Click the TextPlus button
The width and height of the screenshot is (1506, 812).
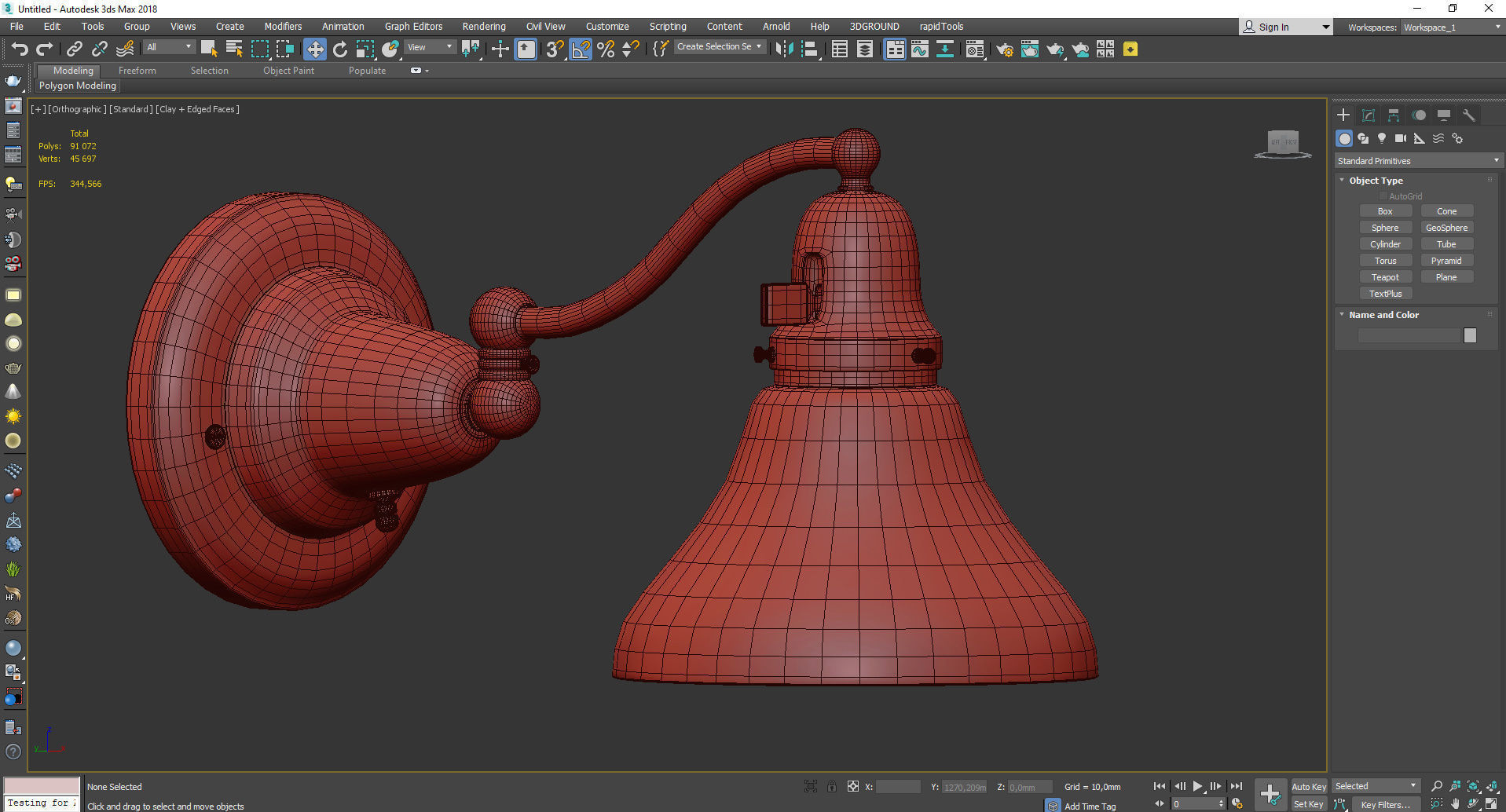[1385, 294]
